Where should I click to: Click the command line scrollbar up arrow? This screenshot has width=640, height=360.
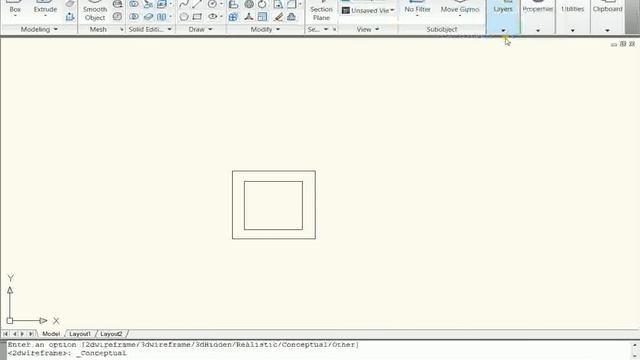coord(634,345)
